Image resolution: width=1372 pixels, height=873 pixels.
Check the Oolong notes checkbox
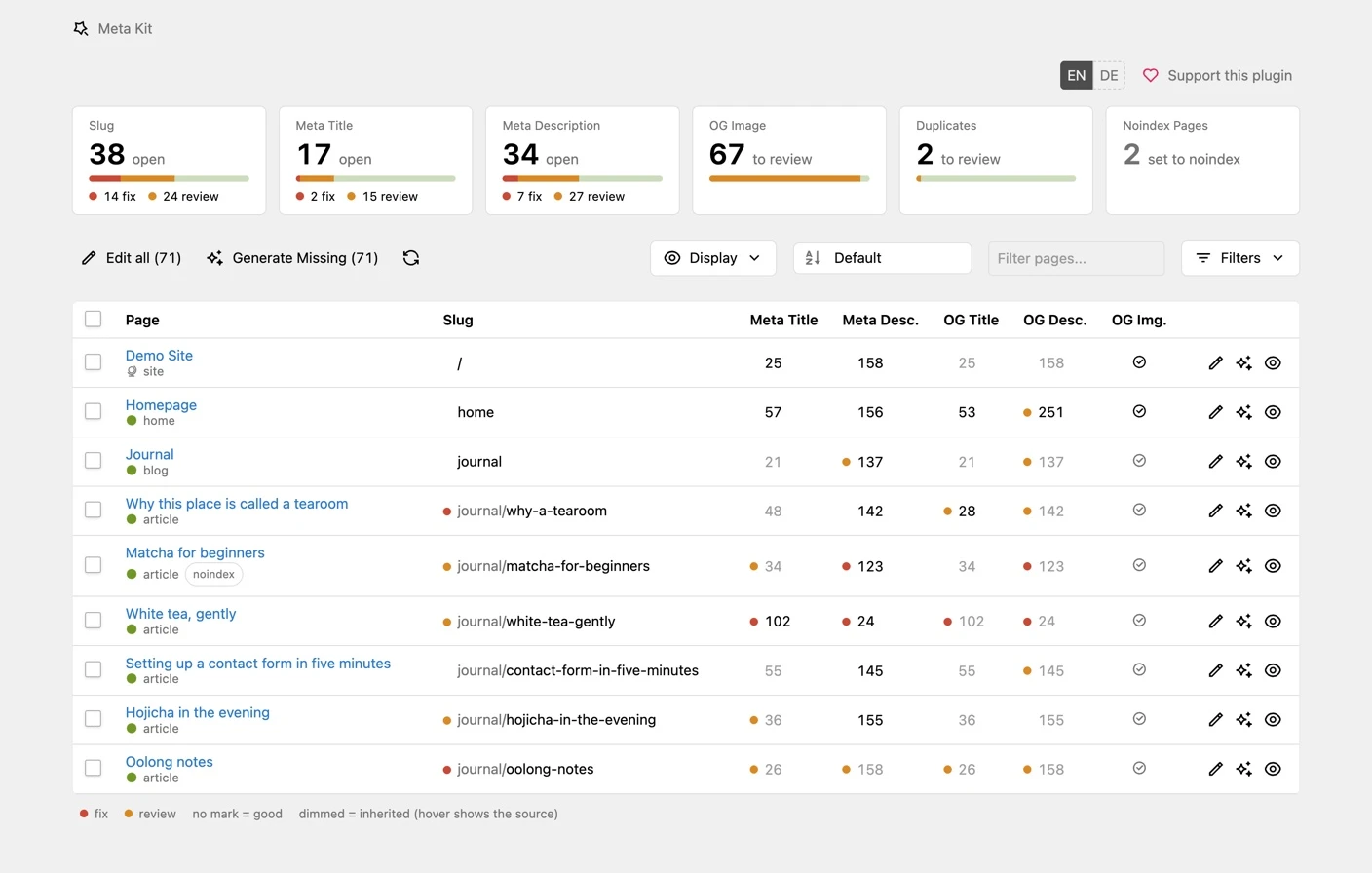(93, 768)
